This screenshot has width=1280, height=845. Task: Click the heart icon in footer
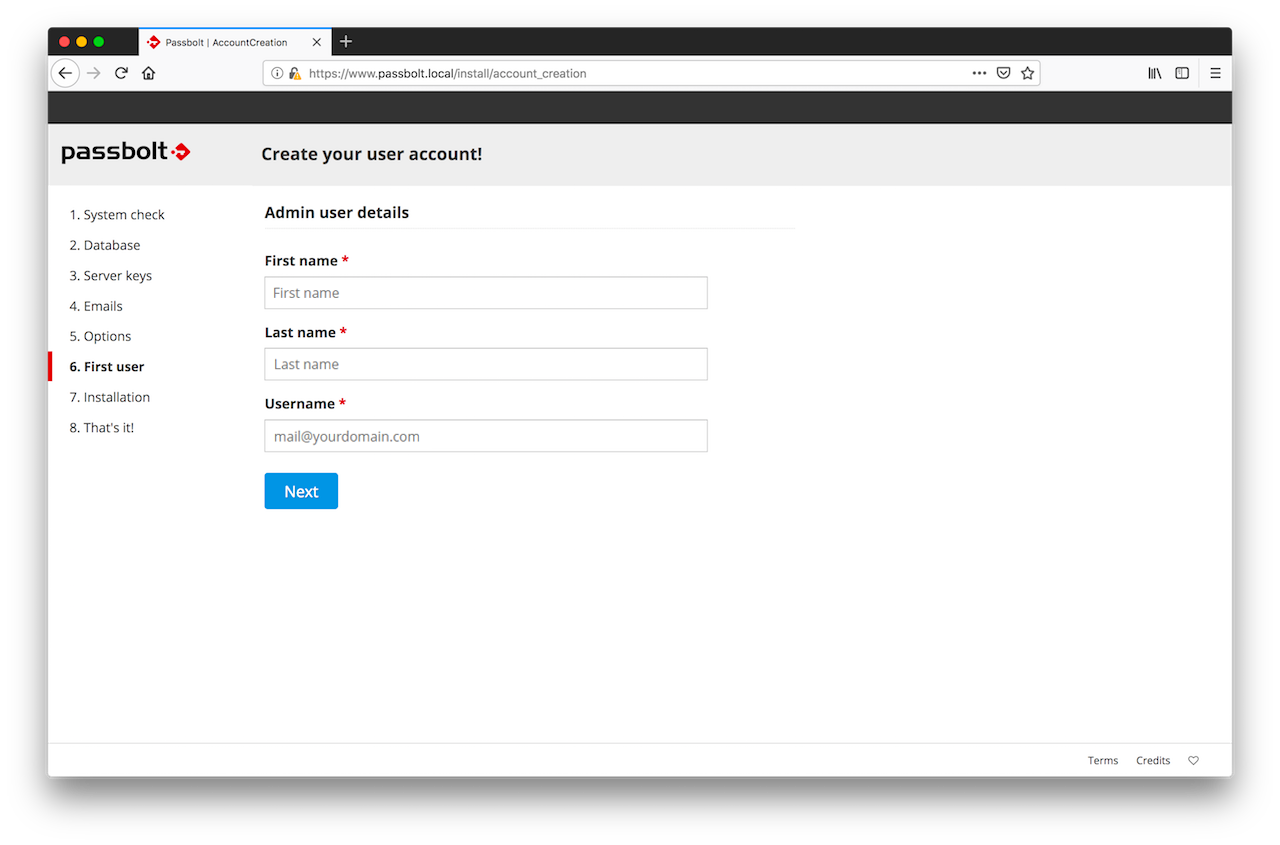tap(1193, 761)
